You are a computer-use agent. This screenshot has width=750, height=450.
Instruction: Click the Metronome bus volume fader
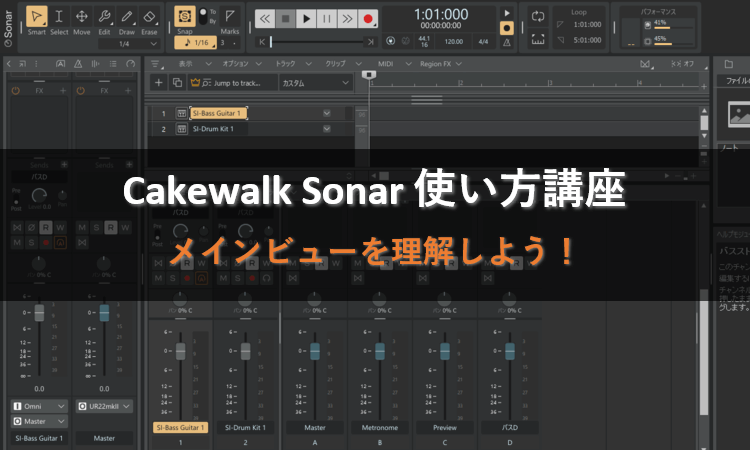(379, 352)
